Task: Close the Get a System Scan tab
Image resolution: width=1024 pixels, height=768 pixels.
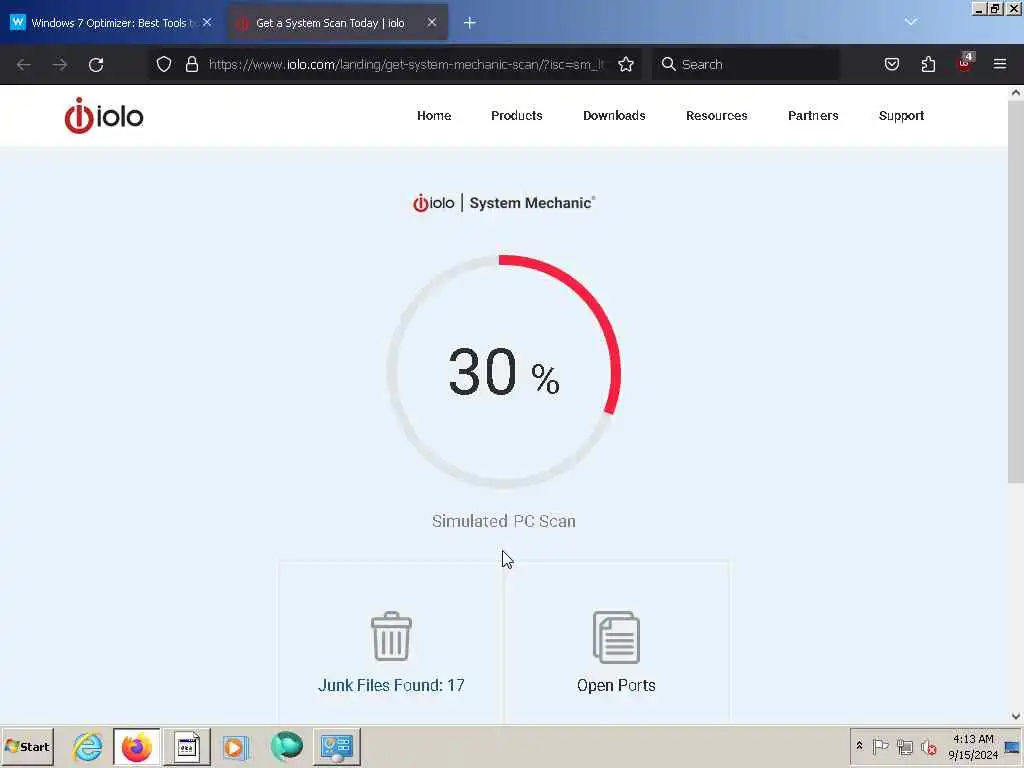Action: (x=432, y=22)
